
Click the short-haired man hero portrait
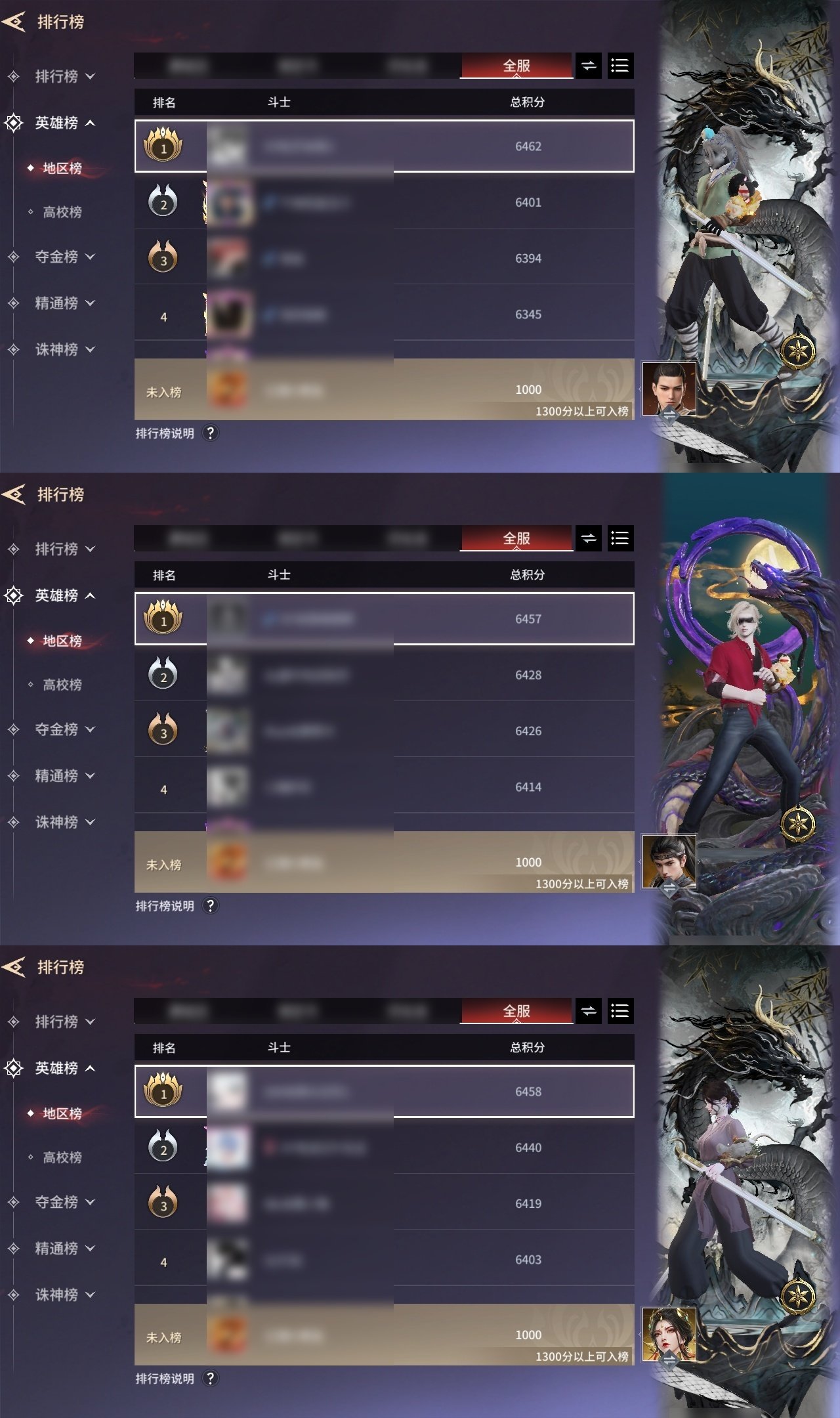click(669, 389)
